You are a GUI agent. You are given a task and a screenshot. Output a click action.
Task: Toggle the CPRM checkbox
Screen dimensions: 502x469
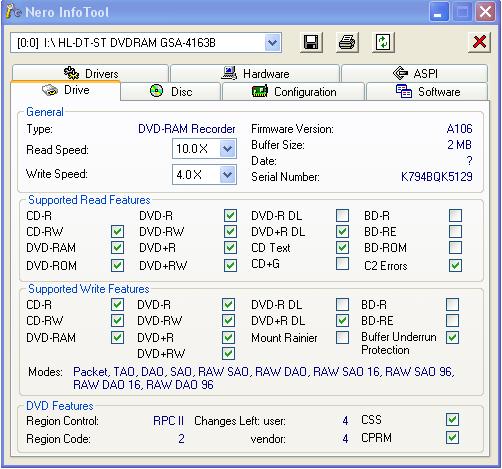(x=452, y=438)
